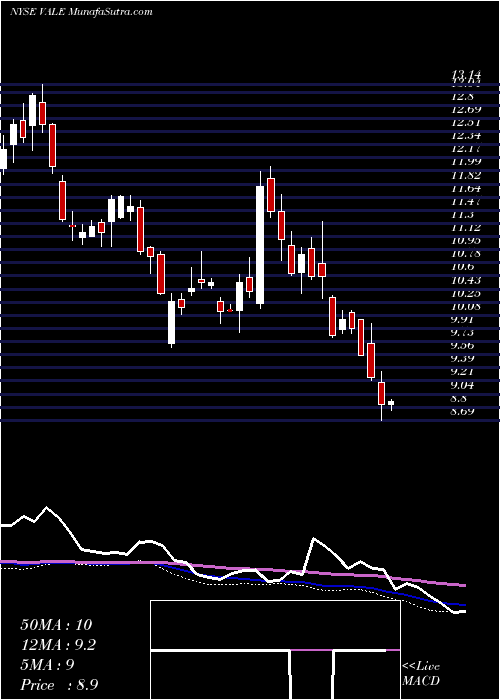Click the '12MA : 9.2' indicator text
The width and height of the screenshot is (500, 700).
(x=58, y=645)
